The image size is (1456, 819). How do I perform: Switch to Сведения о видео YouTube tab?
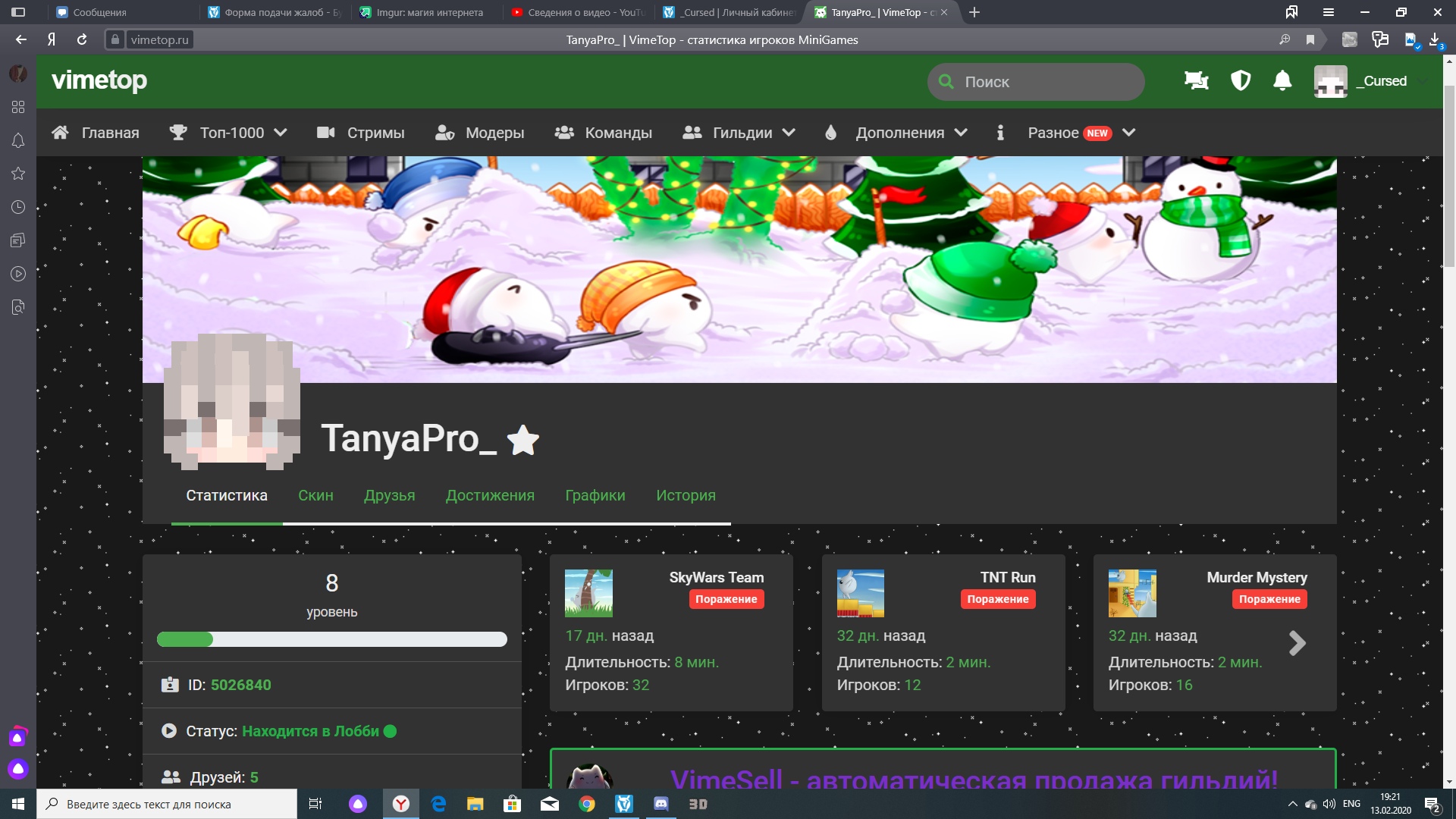[x=579, y=12]
